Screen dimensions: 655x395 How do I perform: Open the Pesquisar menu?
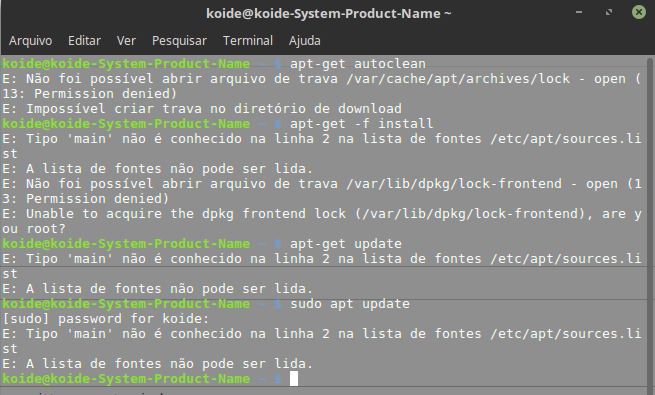pyautogui.click(x=179, y=41)
